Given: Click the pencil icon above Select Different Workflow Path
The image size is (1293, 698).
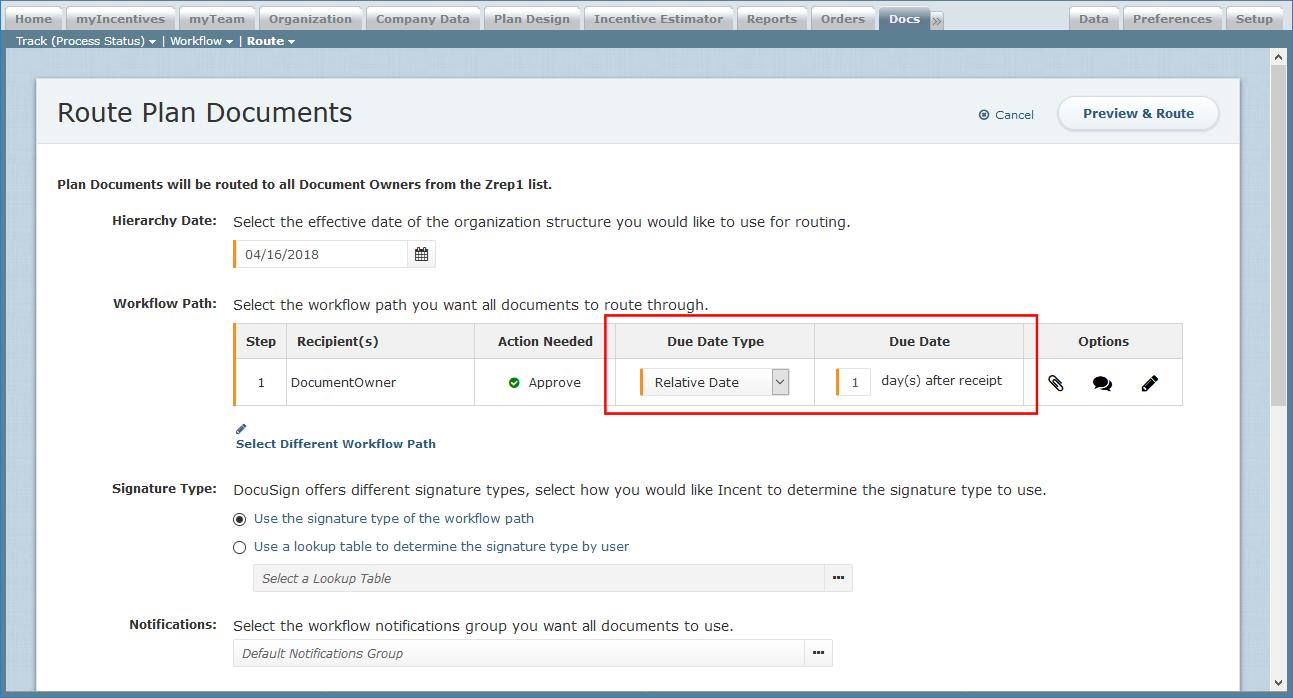Looking at the screenshot, I should pos(241,428).
